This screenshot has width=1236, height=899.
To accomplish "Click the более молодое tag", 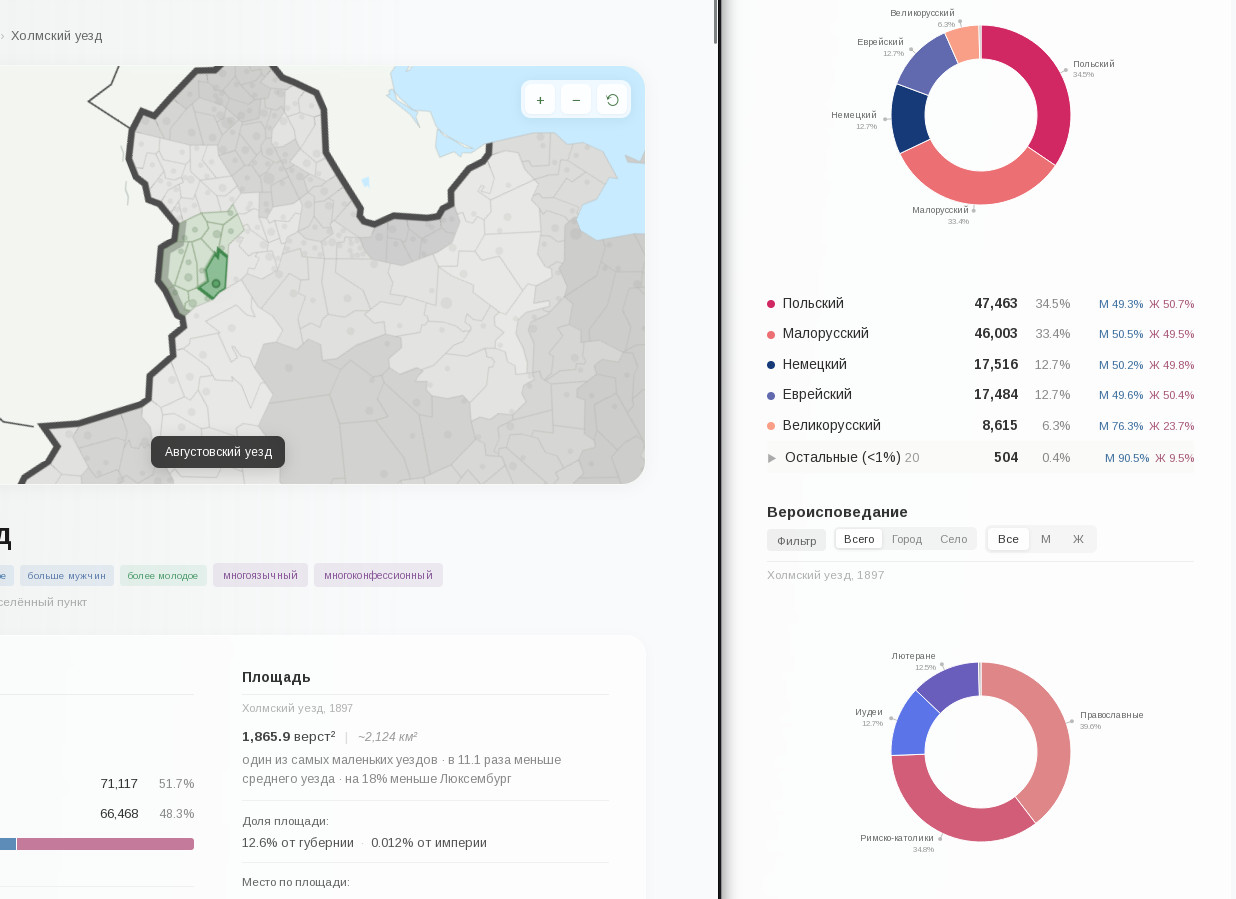I will tap(163, 575).
